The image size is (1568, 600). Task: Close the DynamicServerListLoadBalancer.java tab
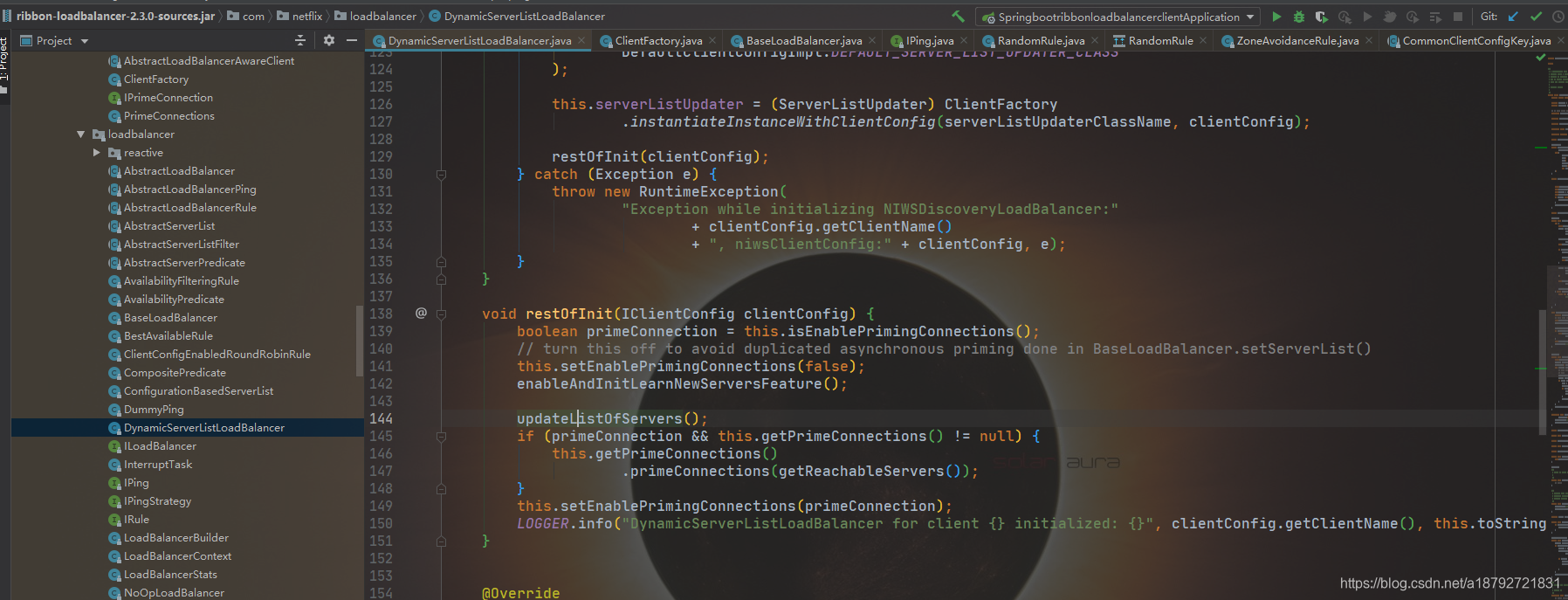pyautogui.click(x=581, y=40)
